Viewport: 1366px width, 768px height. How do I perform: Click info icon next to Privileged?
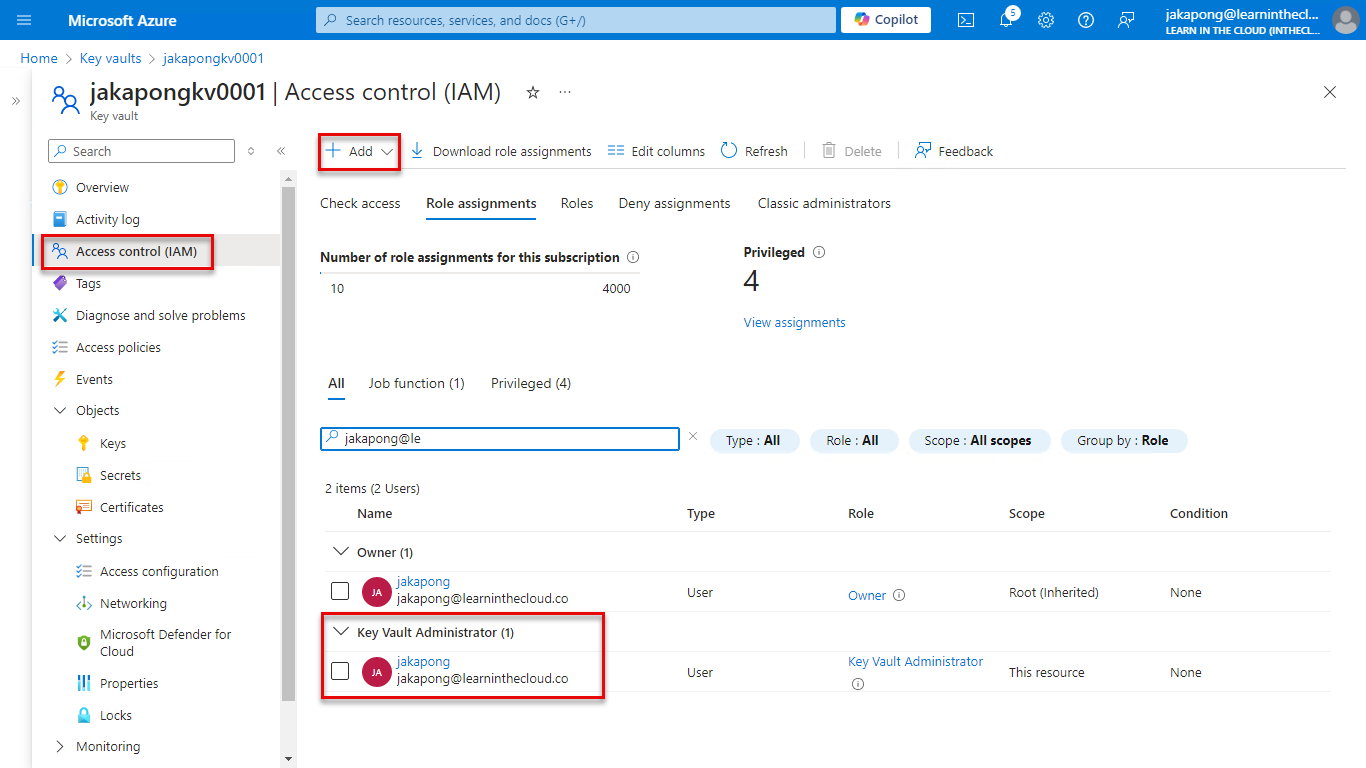click(x=819, y=252)
